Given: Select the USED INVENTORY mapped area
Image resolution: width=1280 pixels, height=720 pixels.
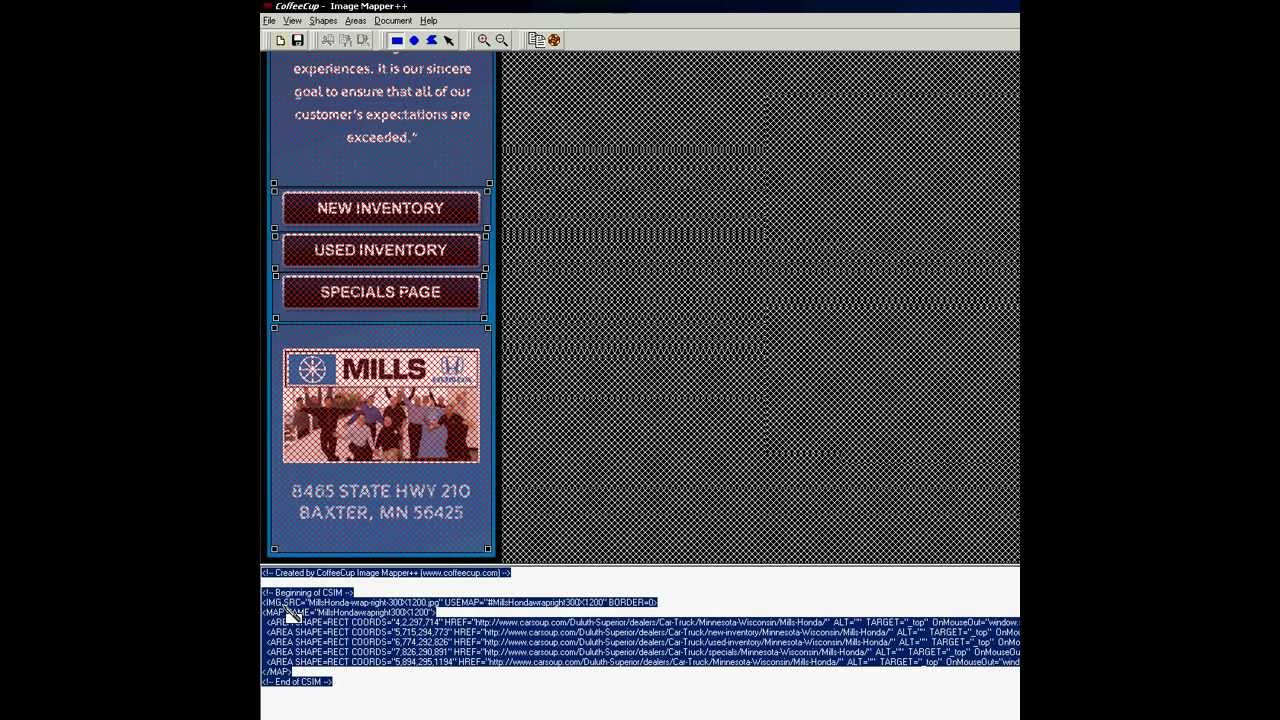Looking at the screenshot, I should (380, 250).
